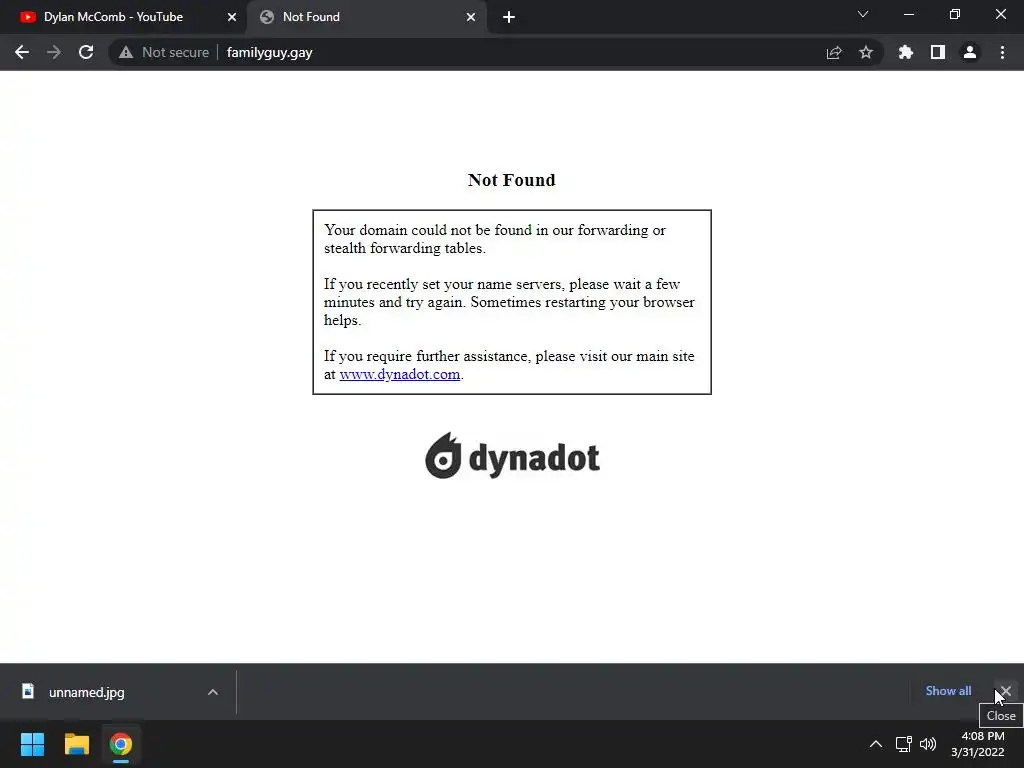View Not secure site information
Screen dimensions: 1024x768
pos(164,52)
